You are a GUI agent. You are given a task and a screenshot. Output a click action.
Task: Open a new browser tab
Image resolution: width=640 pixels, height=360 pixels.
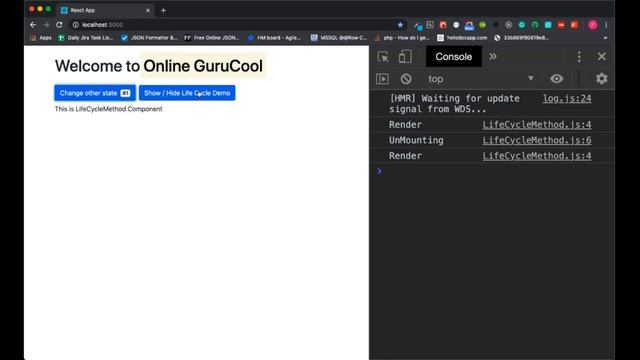pos(163,11)
